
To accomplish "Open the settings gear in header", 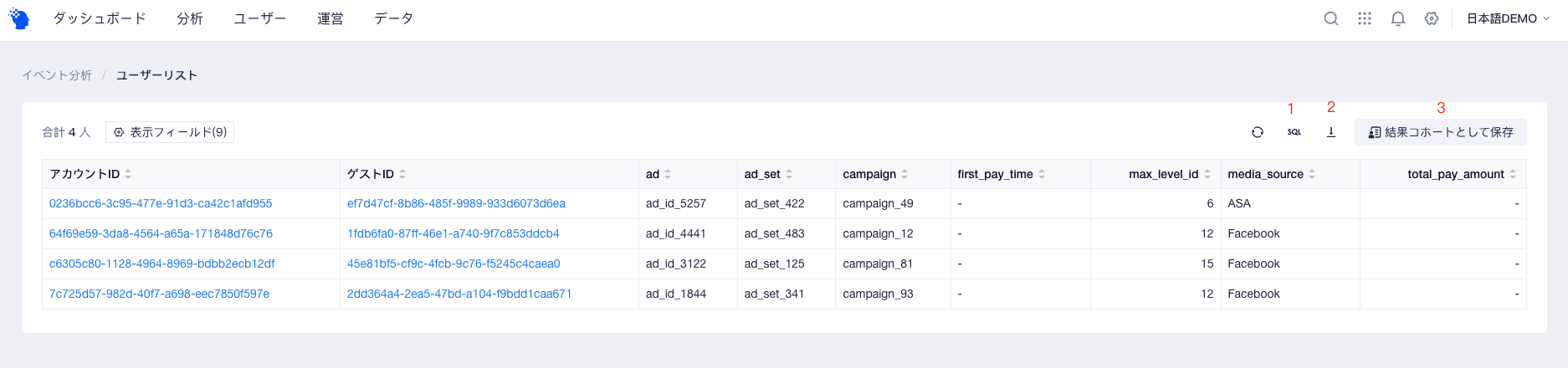I will 1432,18.
